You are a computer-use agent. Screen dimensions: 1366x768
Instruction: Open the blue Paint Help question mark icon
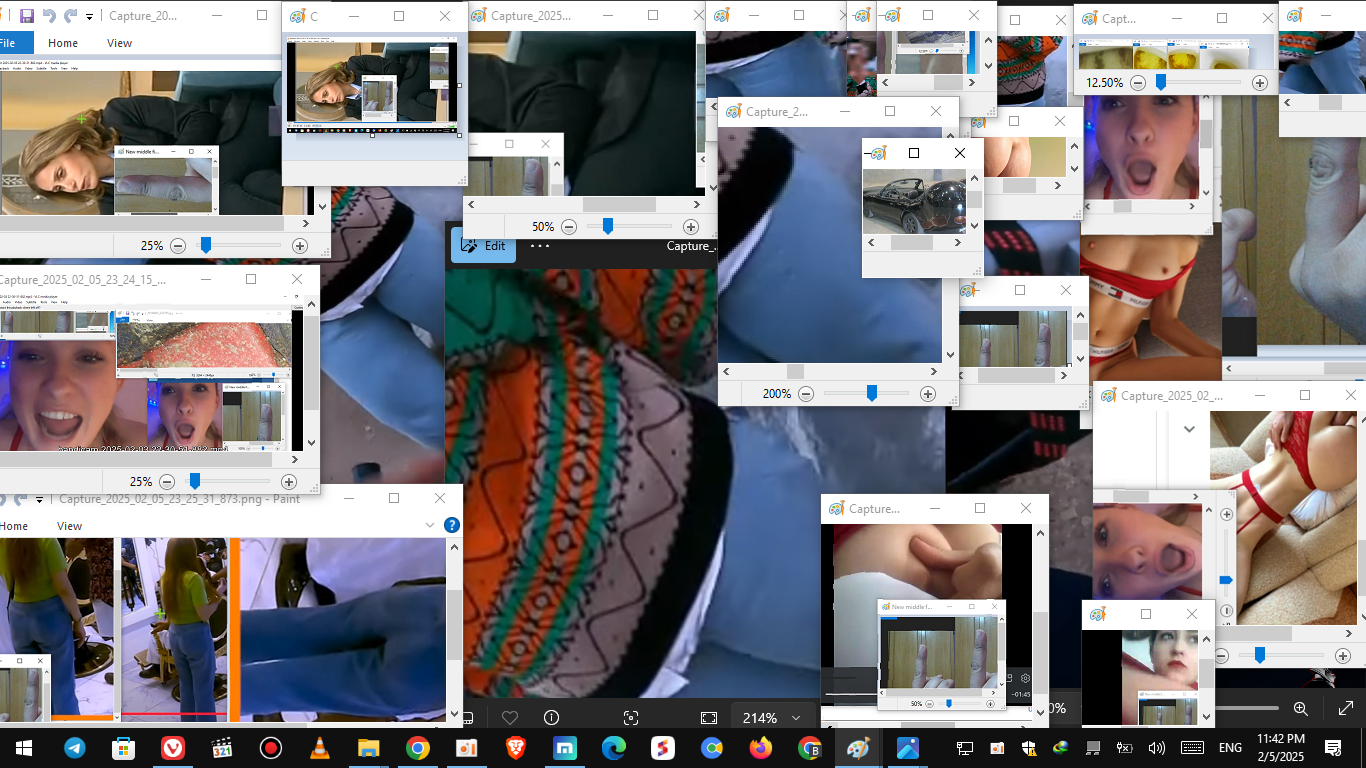tap(452, 525)
